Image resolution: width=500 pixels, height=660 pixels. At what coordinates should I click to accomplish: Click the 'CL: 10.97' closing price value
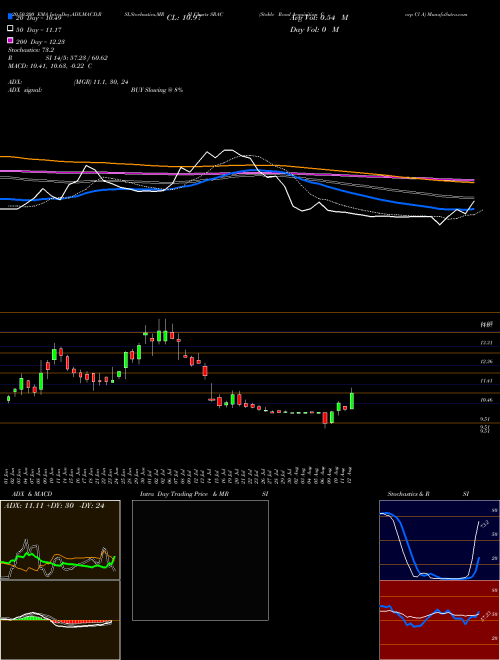click(x=184, y=18)
